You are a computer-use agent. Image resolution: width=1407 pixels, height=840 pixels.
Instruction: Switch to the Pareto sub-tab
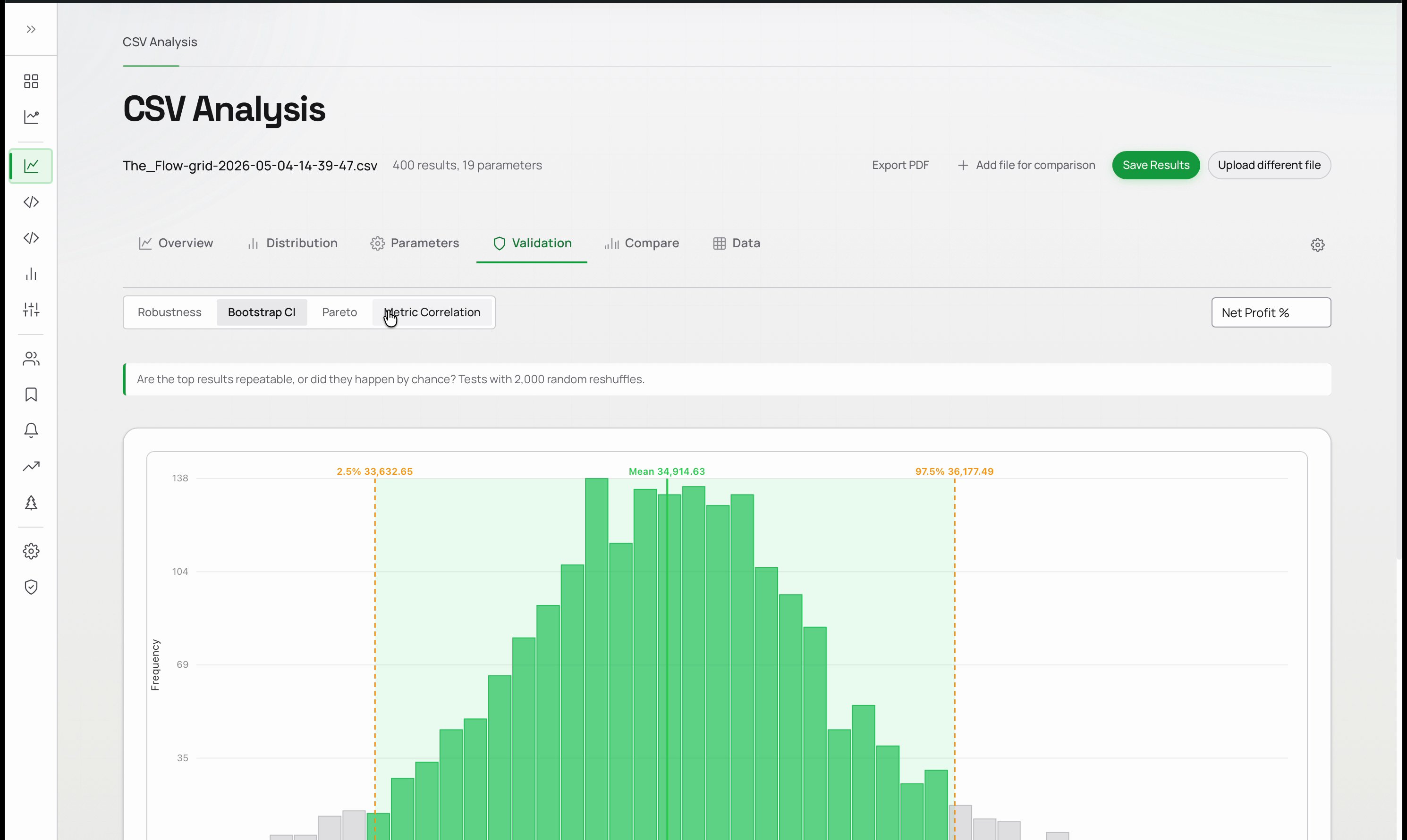pos(340,312)
